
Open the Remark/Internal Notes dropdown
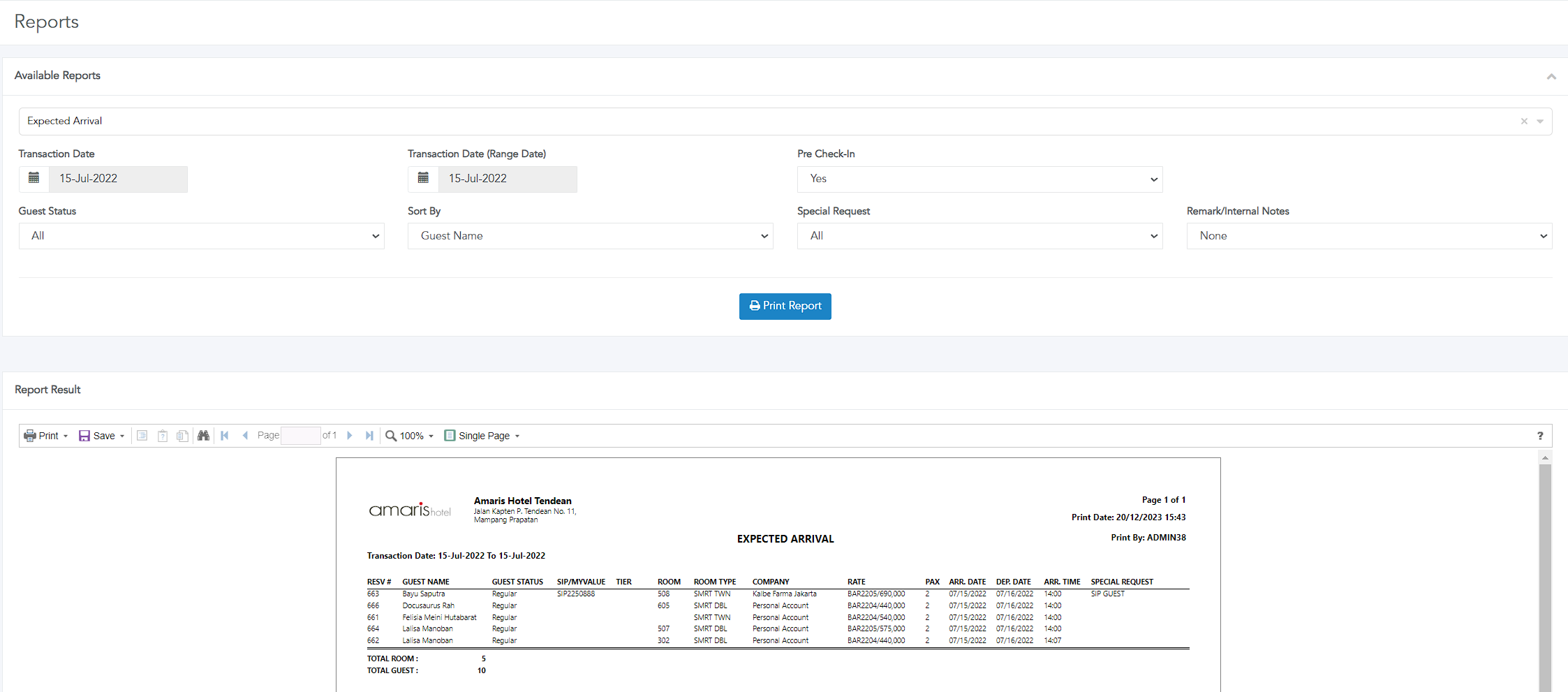[x=1369, y=236]
